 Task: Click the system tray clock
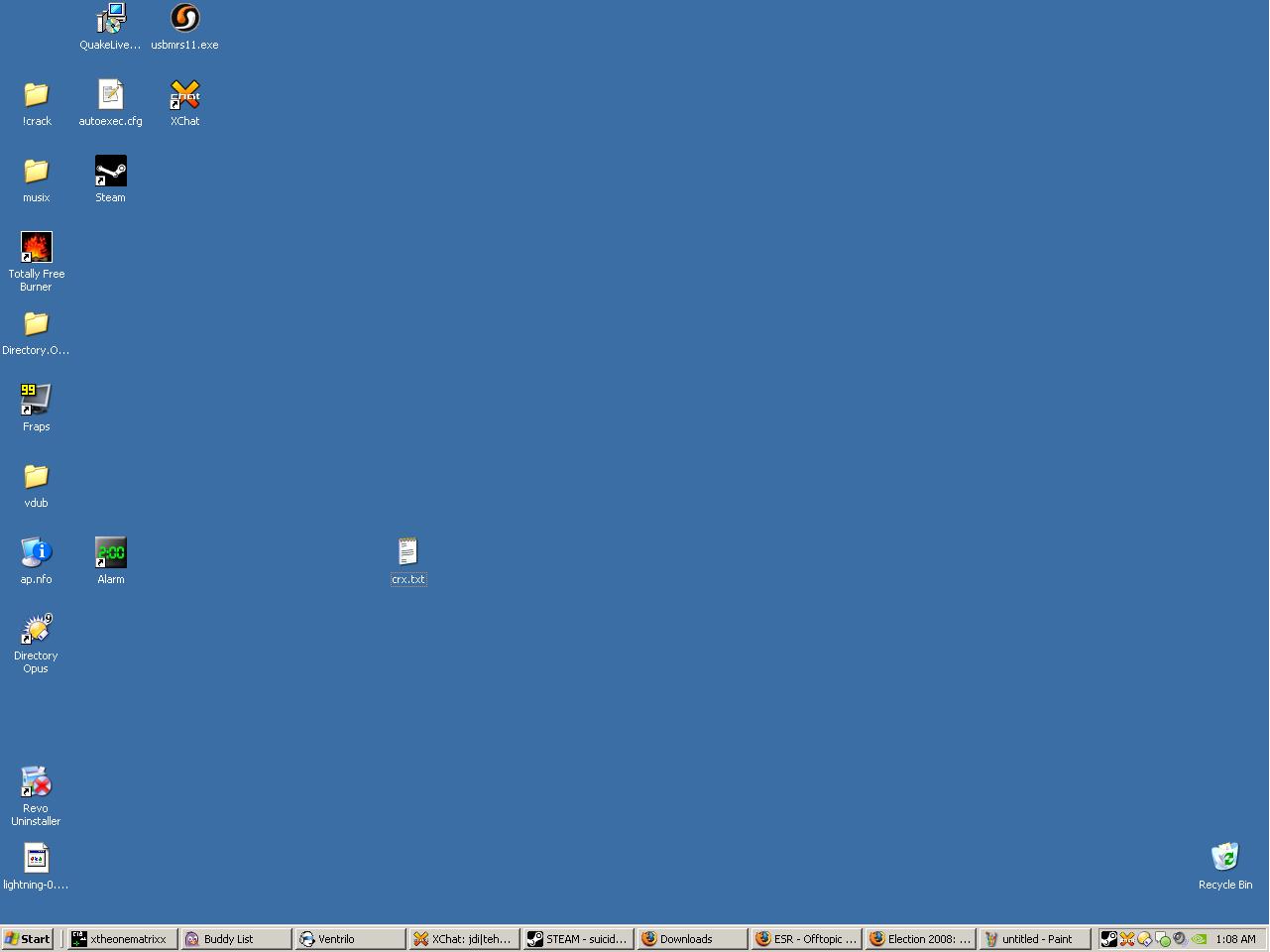click(x=1235, y=939)
